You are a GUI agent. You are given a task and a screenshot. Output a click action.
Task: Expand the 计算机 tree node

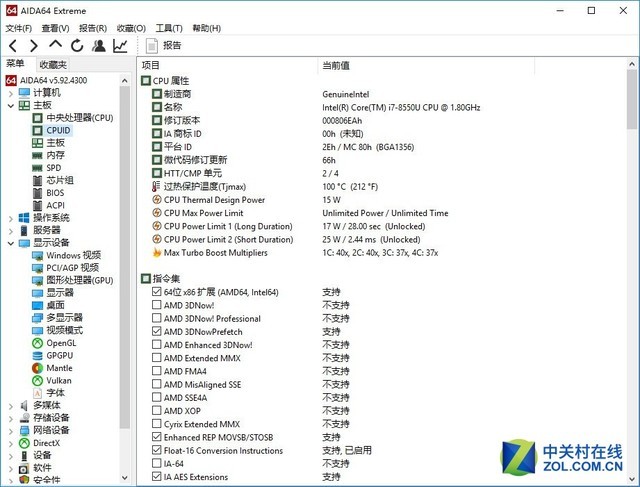click(10, 93)
